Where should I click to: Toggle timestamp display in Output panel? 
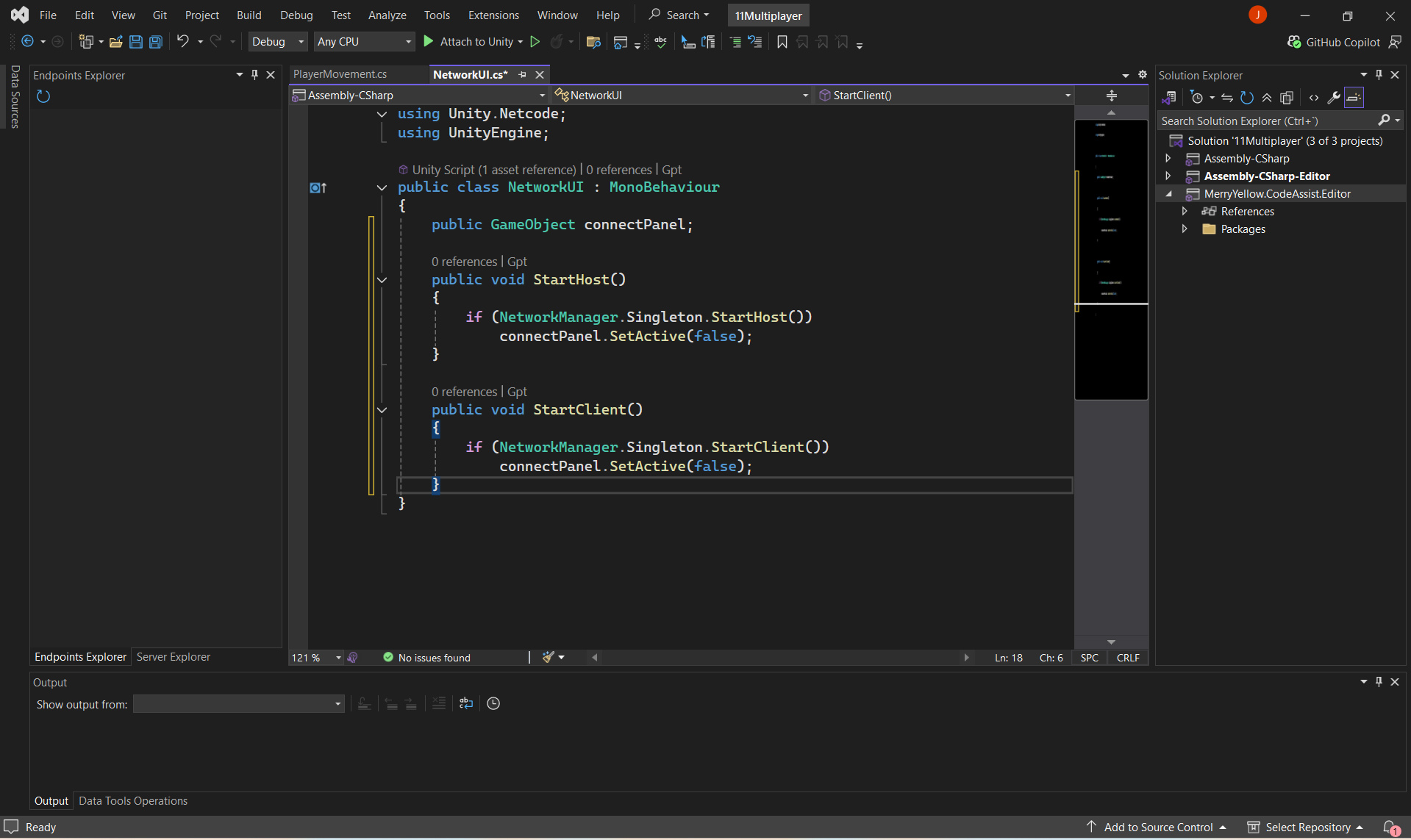(493, 703)
